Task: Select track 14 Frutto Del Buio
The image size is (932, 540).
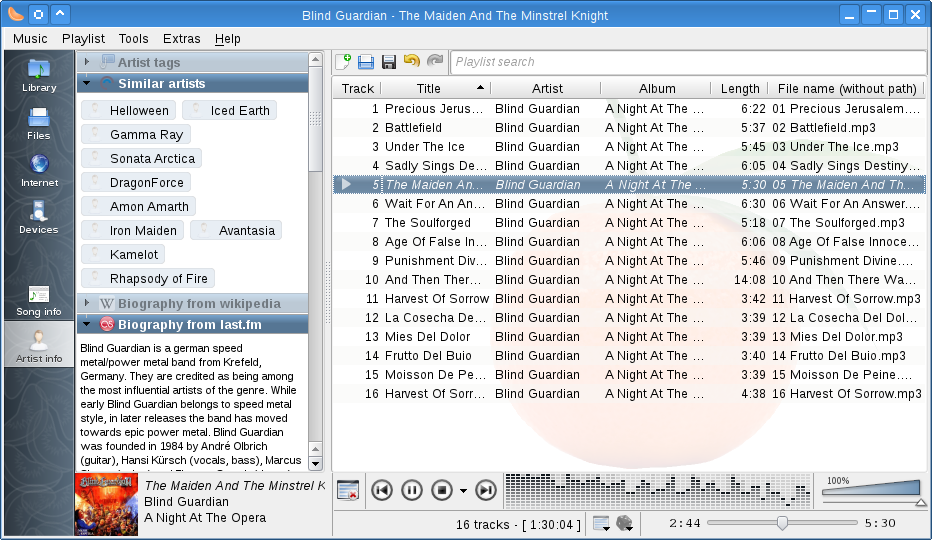Action: tap(629, 356)
